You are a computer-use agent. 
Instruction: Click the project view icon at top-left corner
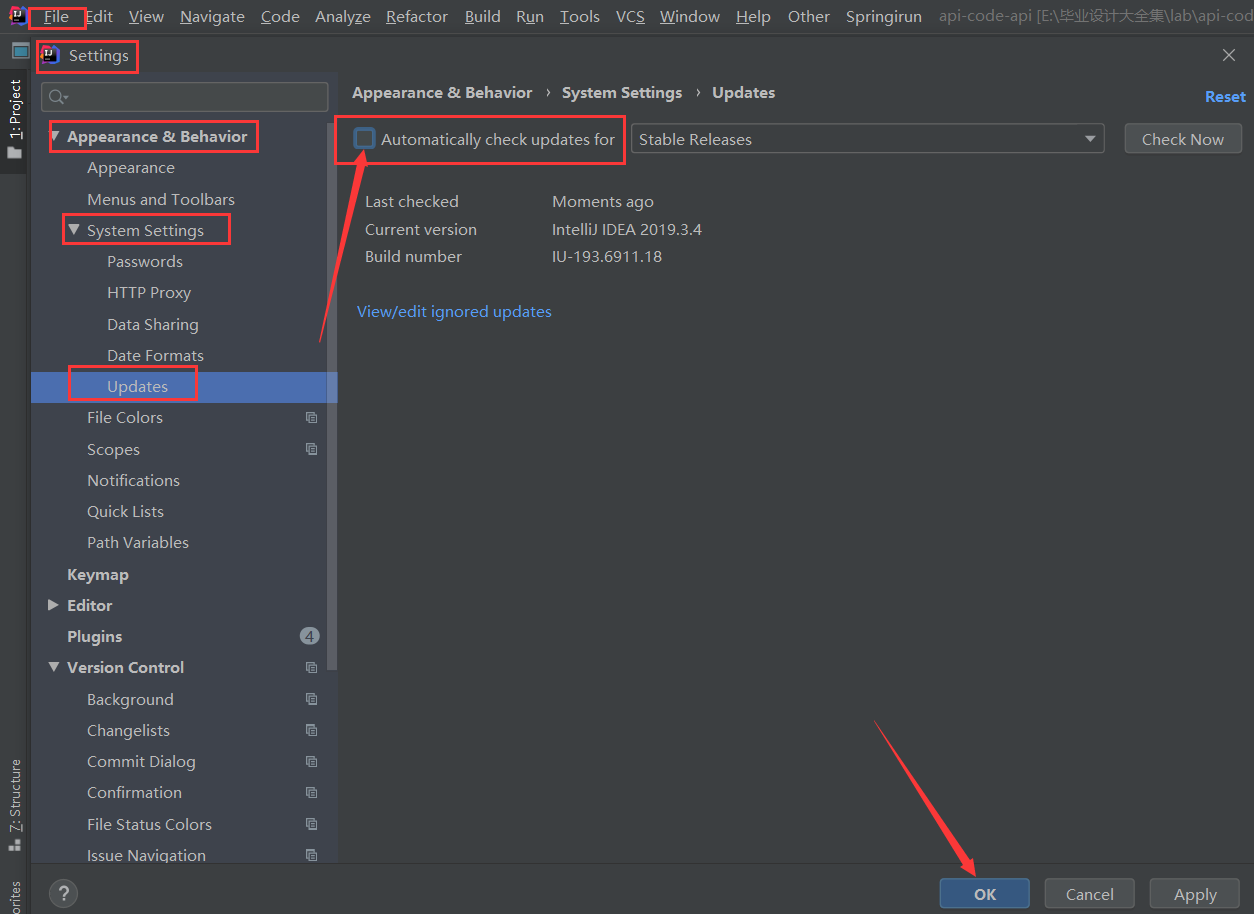point(20,50)
